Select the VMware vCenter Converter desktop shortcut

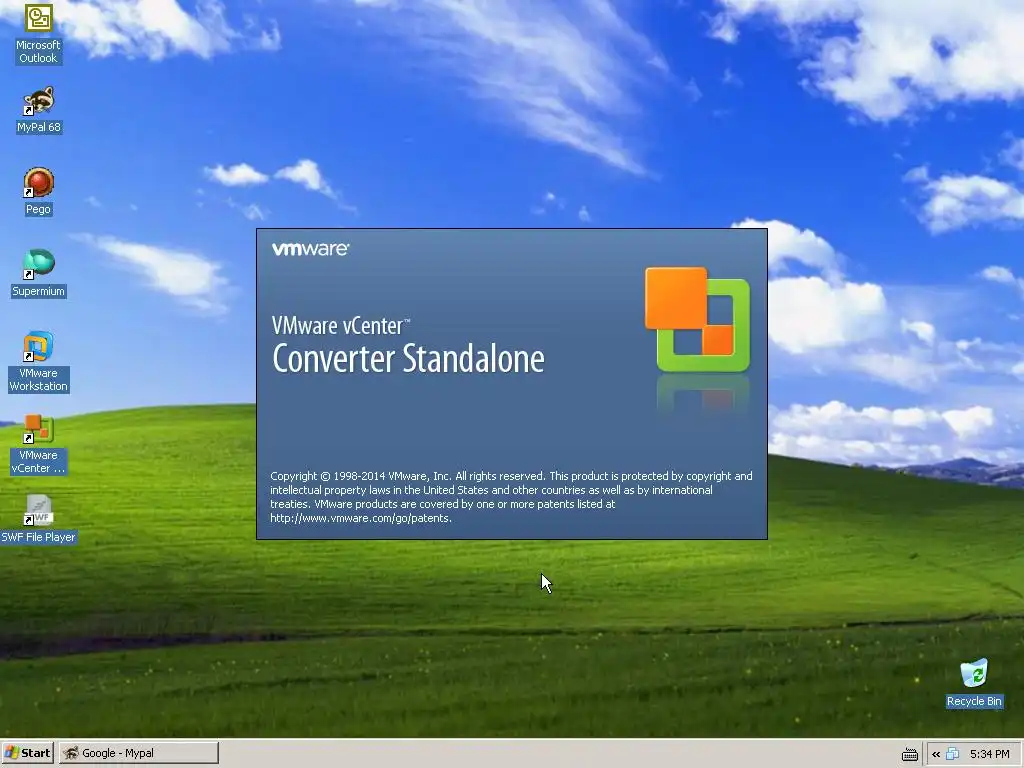(x=39, y=444)
